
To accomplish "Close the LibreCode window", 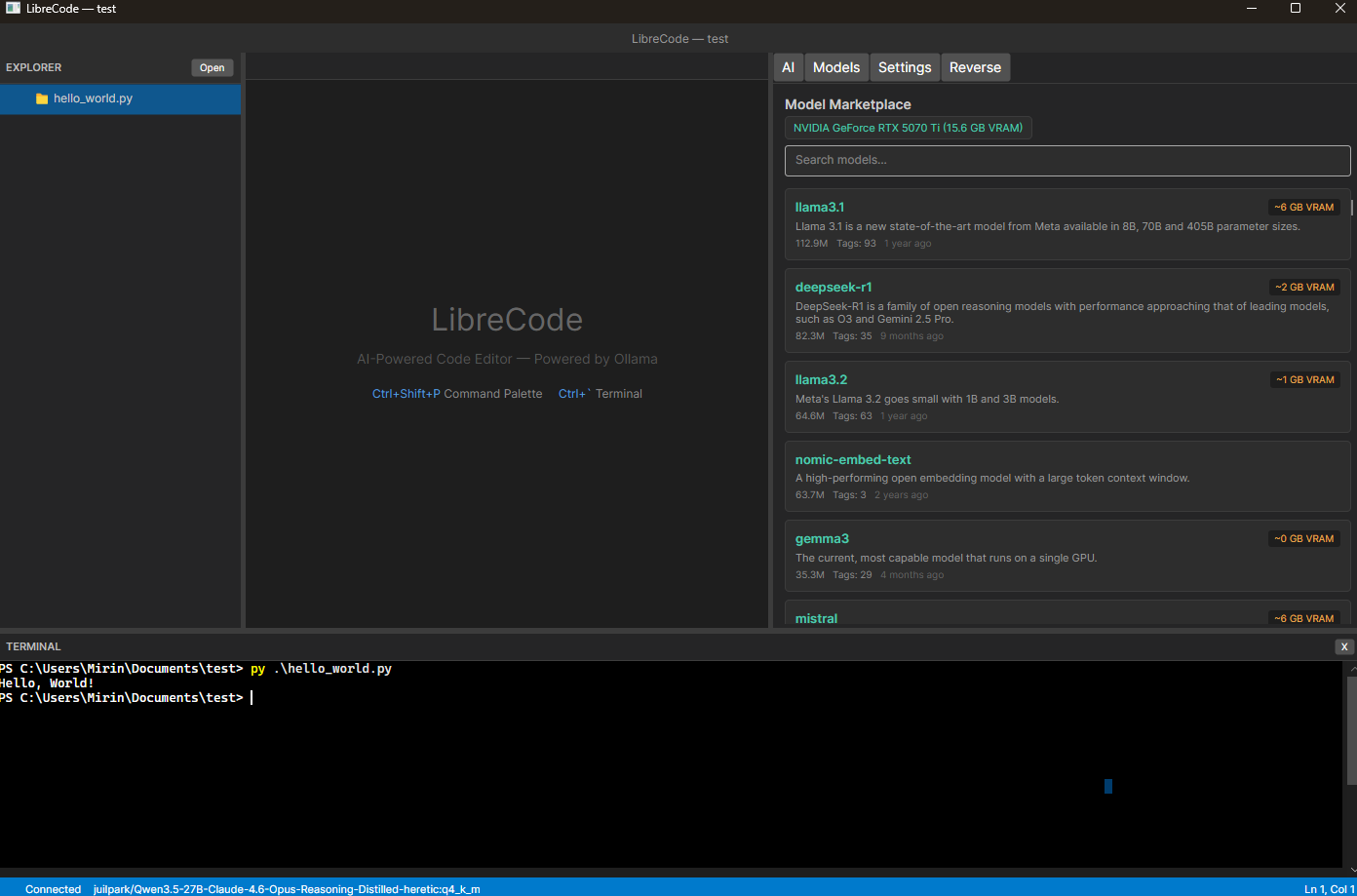I will click(x=1339, y=9).
